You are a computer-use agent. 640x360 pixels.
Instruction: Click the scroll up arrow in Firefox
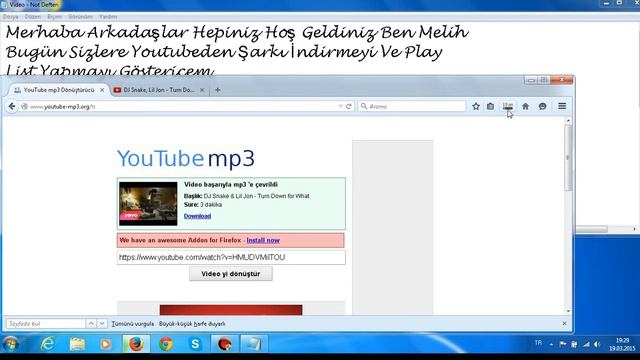[568, 121]
